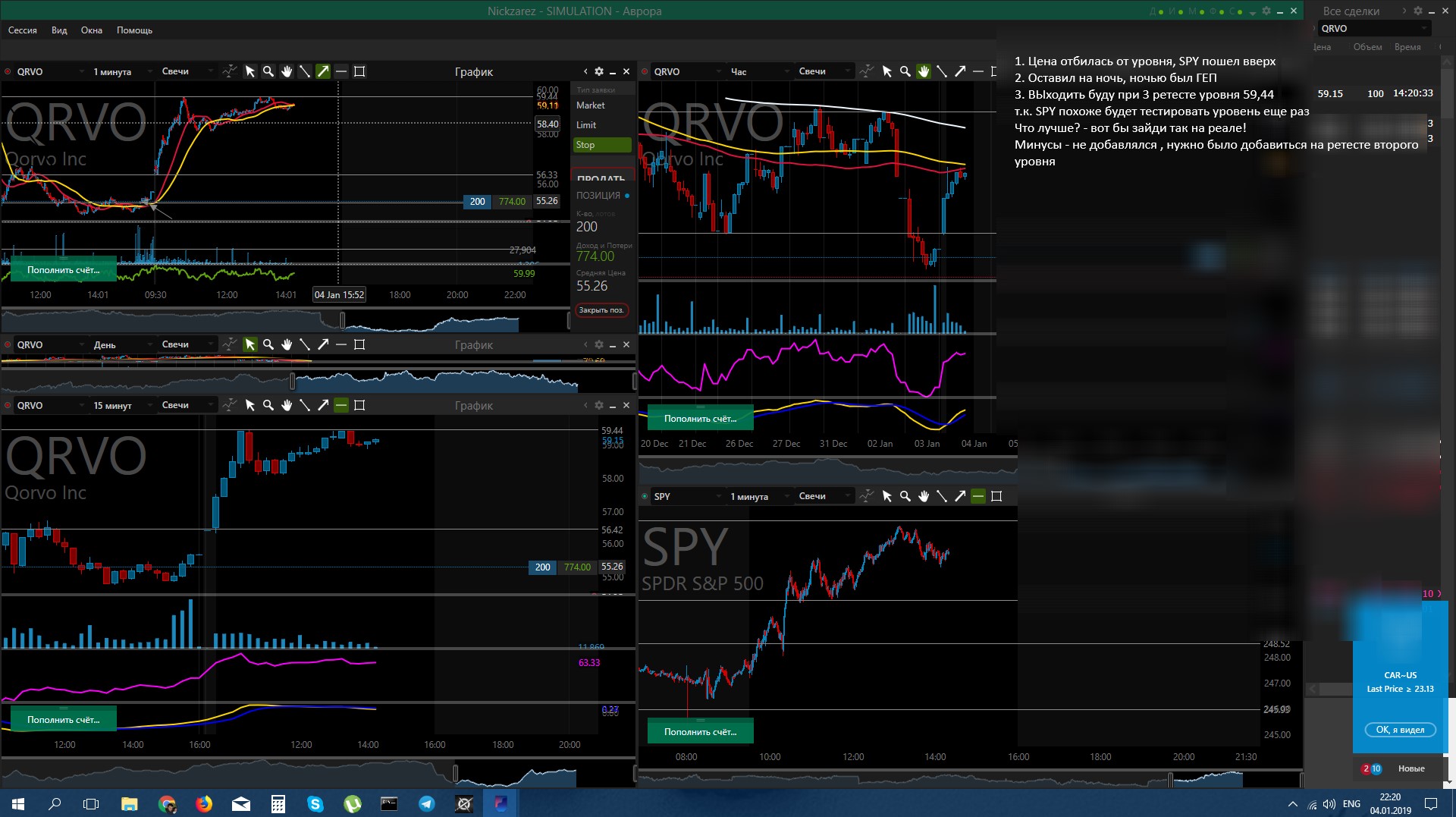Sort trades by 'Время' column header

pyautogui.click(x=1407, y=47)
